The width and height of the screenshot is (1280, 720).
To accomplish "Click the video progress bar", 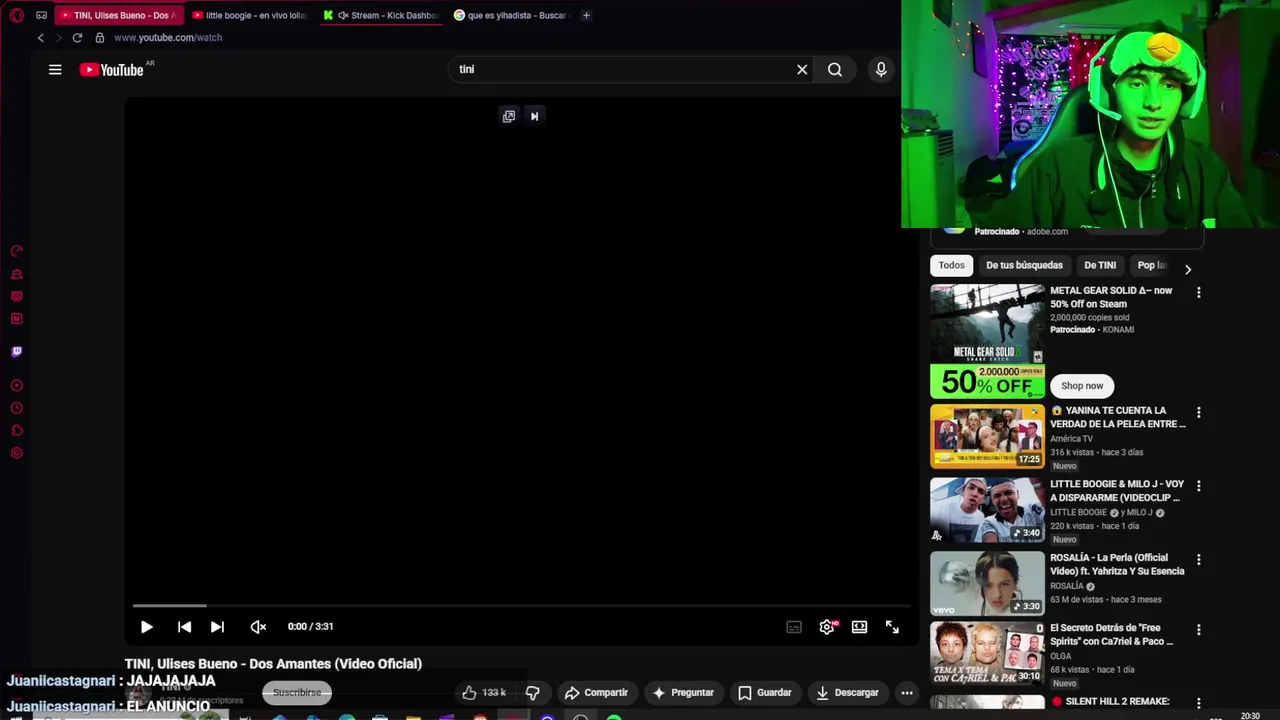I will pos(520,605).
